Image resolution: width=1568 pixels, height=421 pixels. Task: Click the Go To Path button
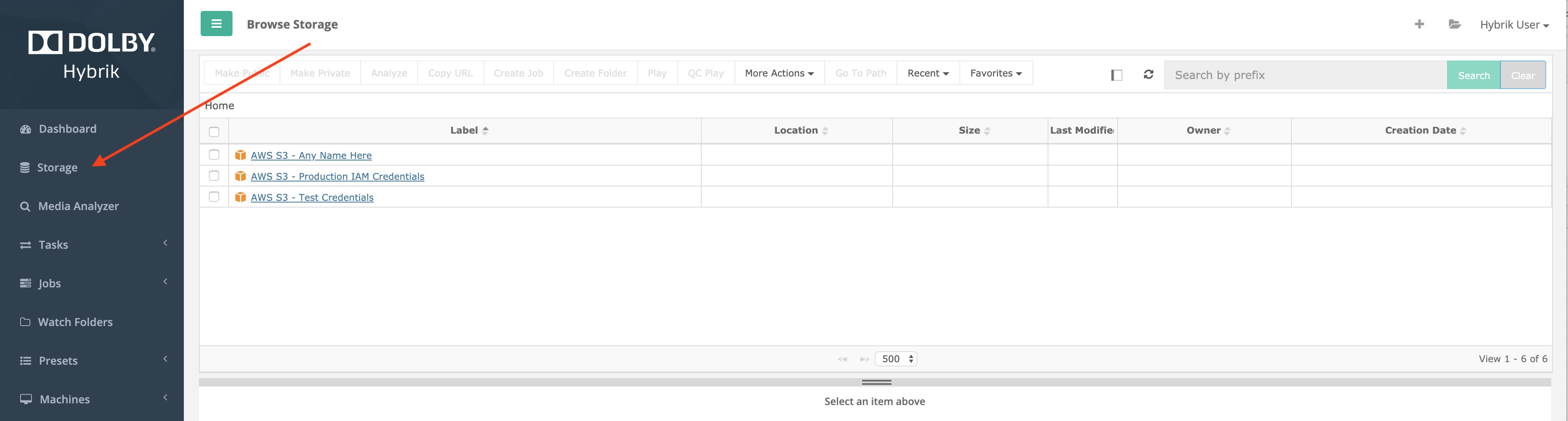coord(861,73)
